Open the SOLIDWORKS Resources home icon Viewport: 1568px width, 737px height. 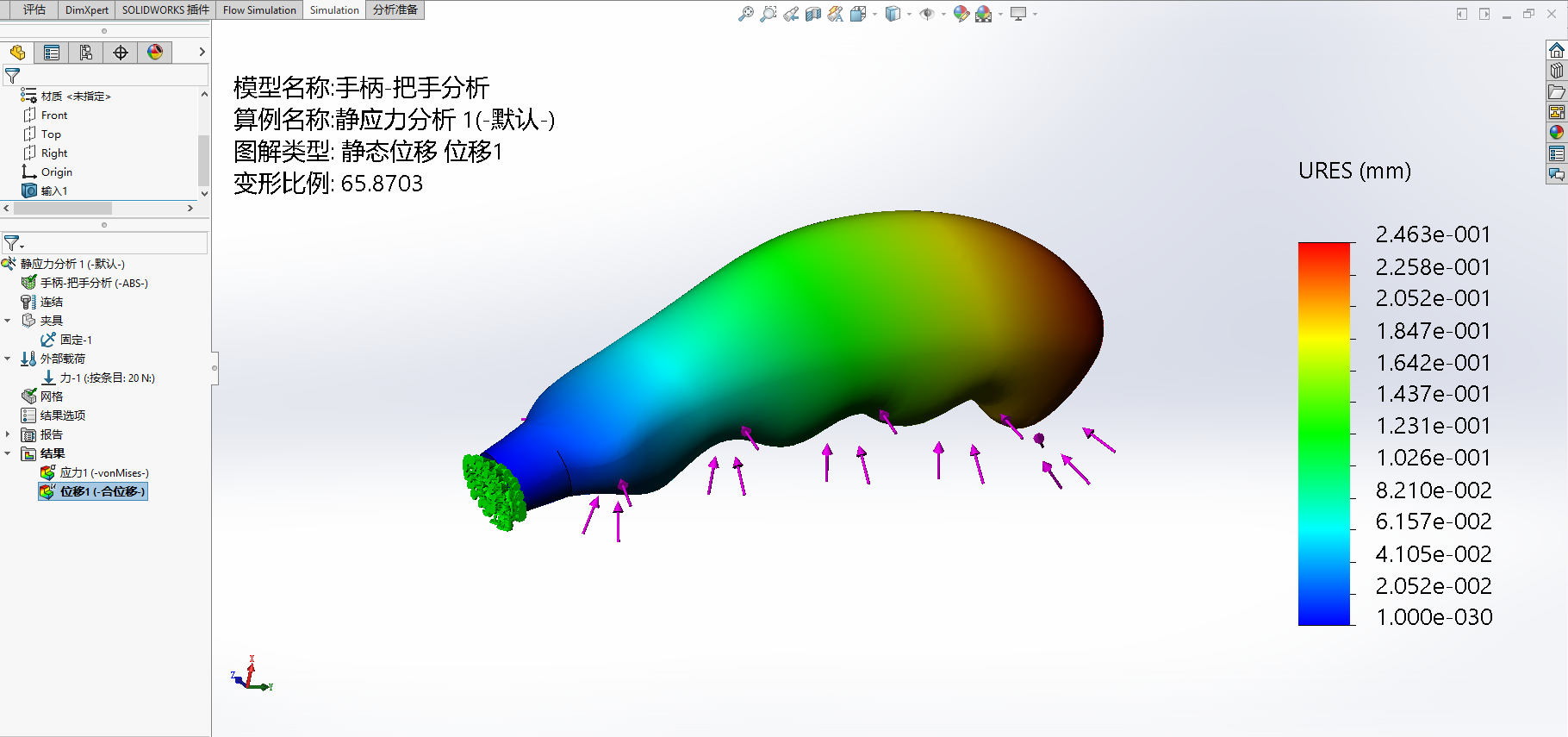pos(1556,50)
